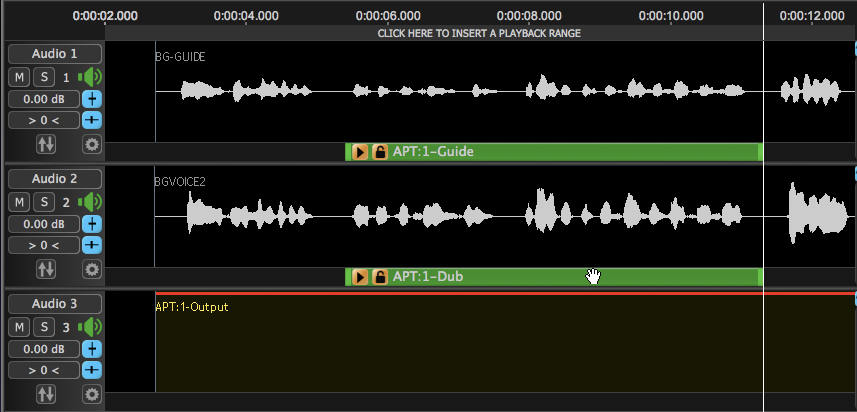Image resolution: width=857 pixels, height=412 pixels.
Task: Toggle lock on the APT:1-Dub bar
Action: coord(380,277)
